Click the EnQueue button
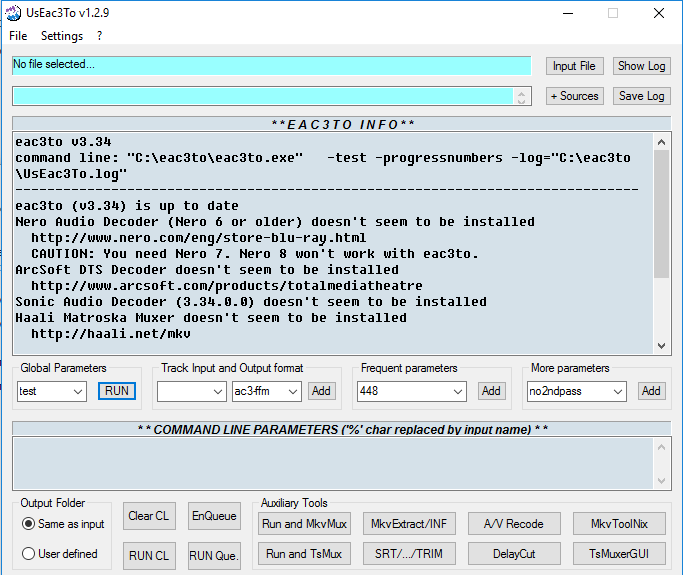The height and width of the screenshot is (575, 683). click(x=214, y=516)
